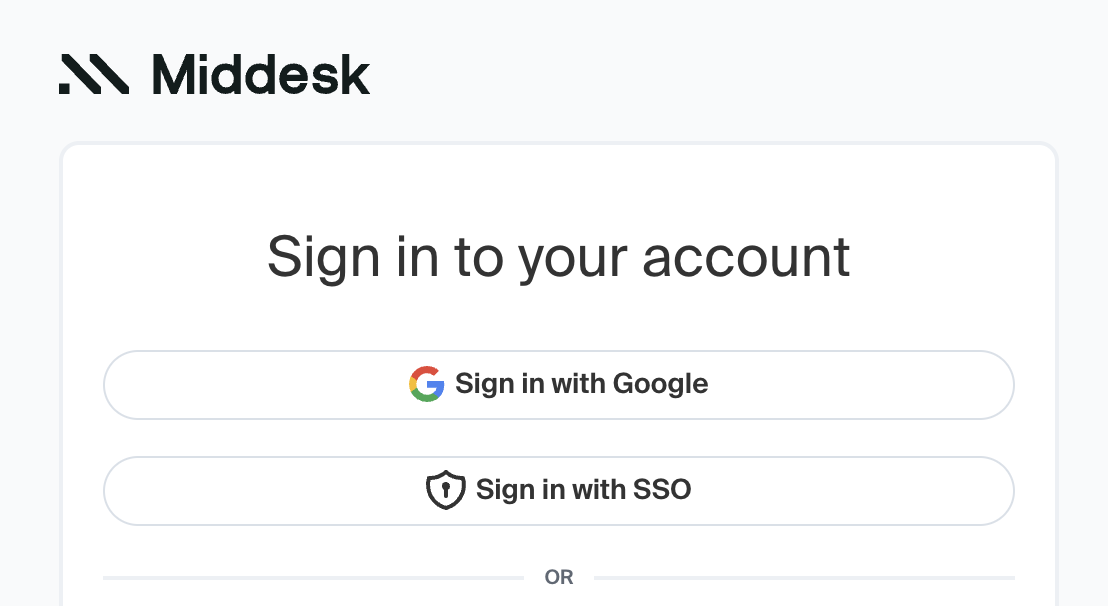Click the rounded border of the SSO button

point(559,459)
